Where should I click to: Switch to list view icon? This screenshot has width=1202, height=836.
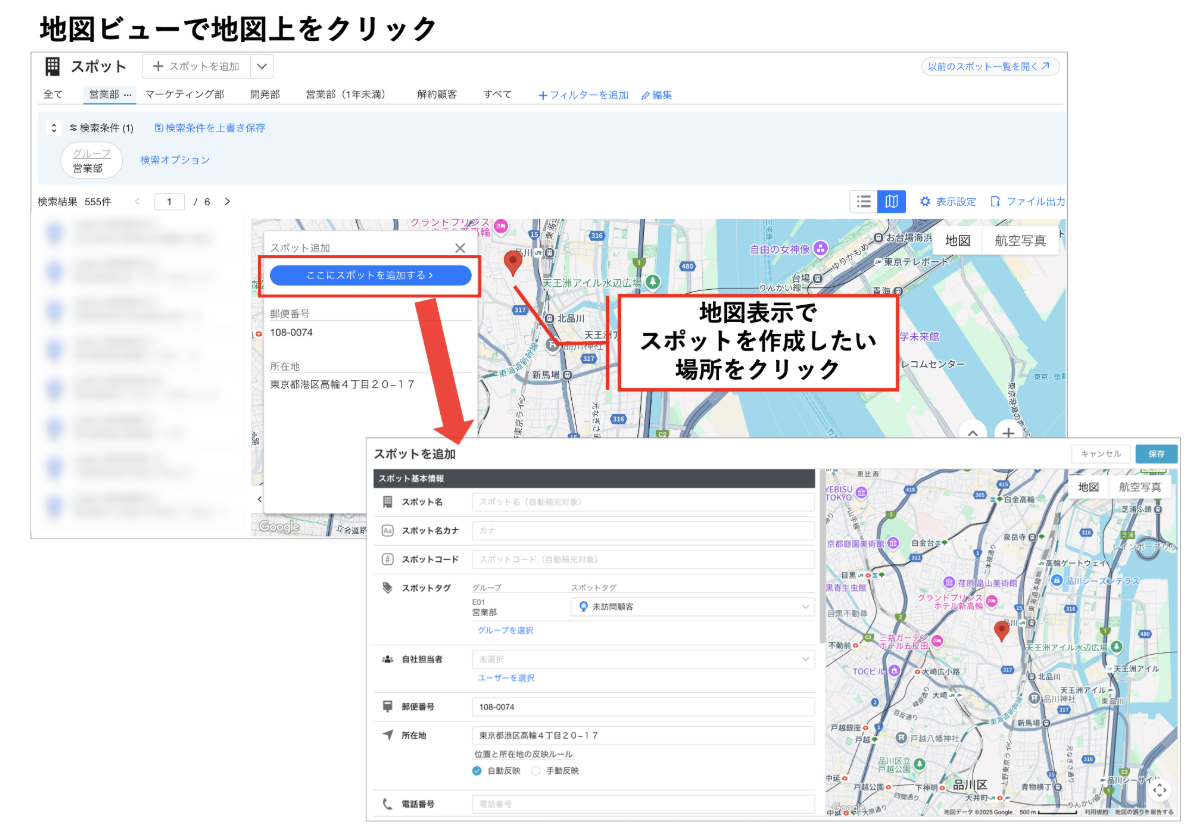click(864, 202)
